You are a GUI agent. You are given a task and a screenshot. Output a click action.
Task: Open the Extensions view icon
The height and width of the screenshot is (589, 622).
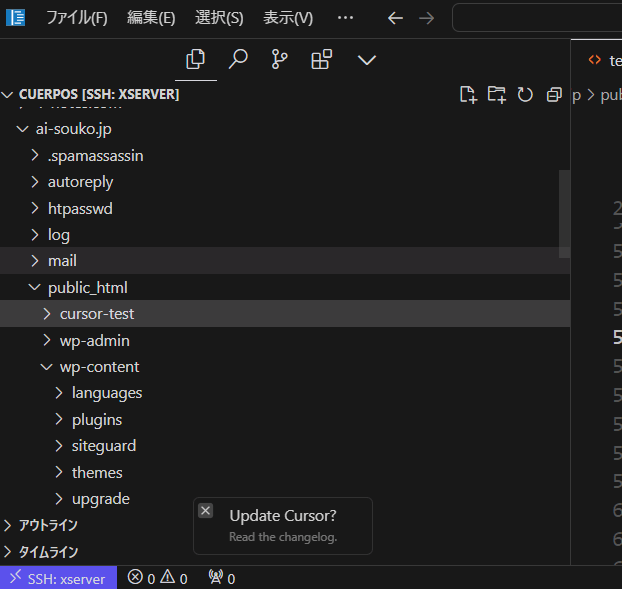point(322,60)
